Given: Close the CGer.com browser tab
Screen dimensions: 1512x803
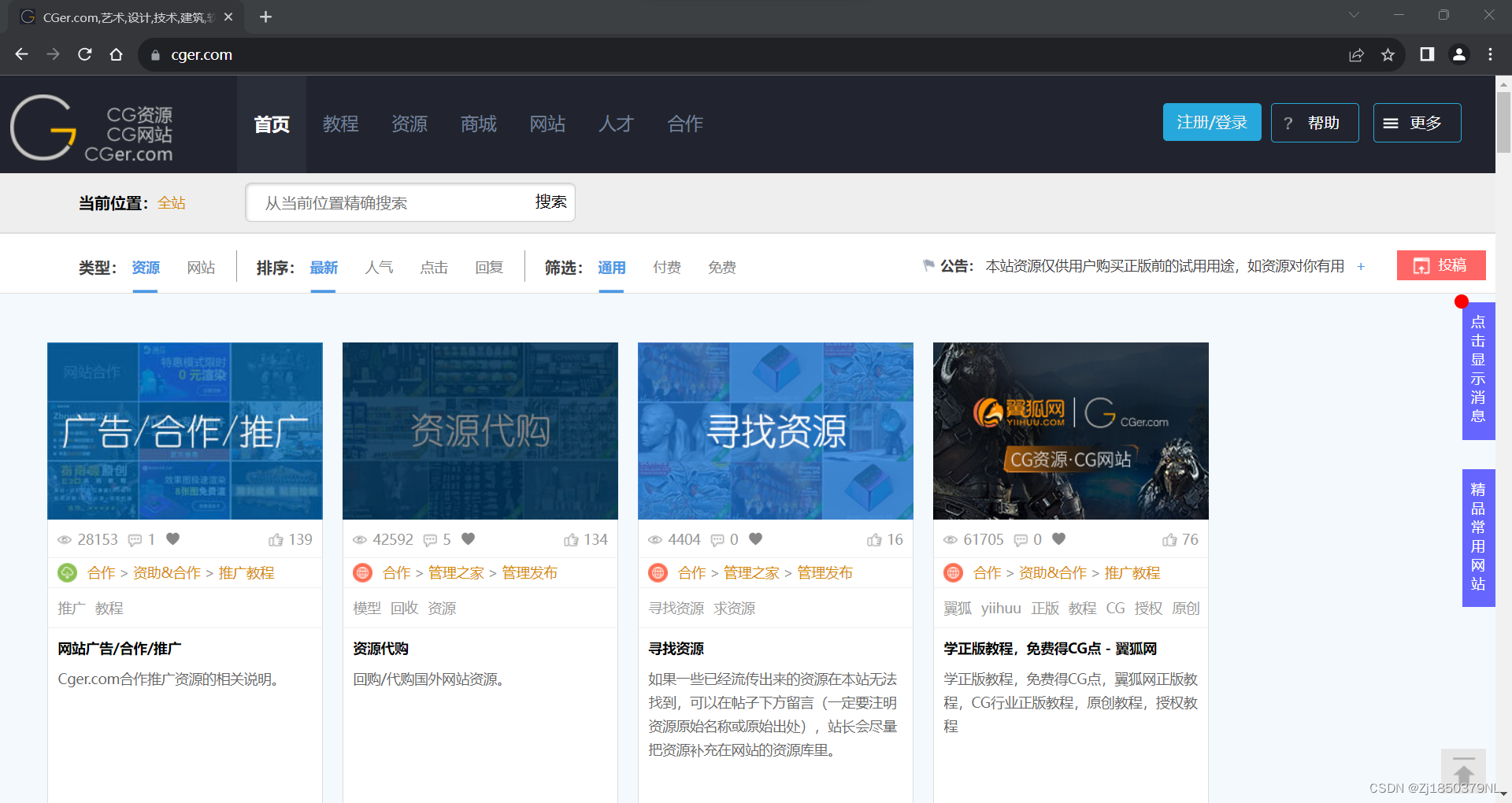Looking at the screenshot, I should tap(228, 17).
